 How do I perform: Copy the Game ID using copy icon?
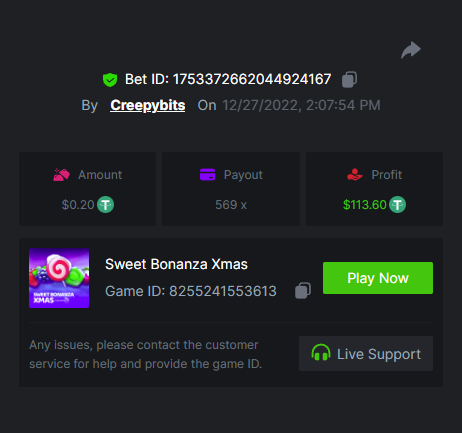point(303,291)
